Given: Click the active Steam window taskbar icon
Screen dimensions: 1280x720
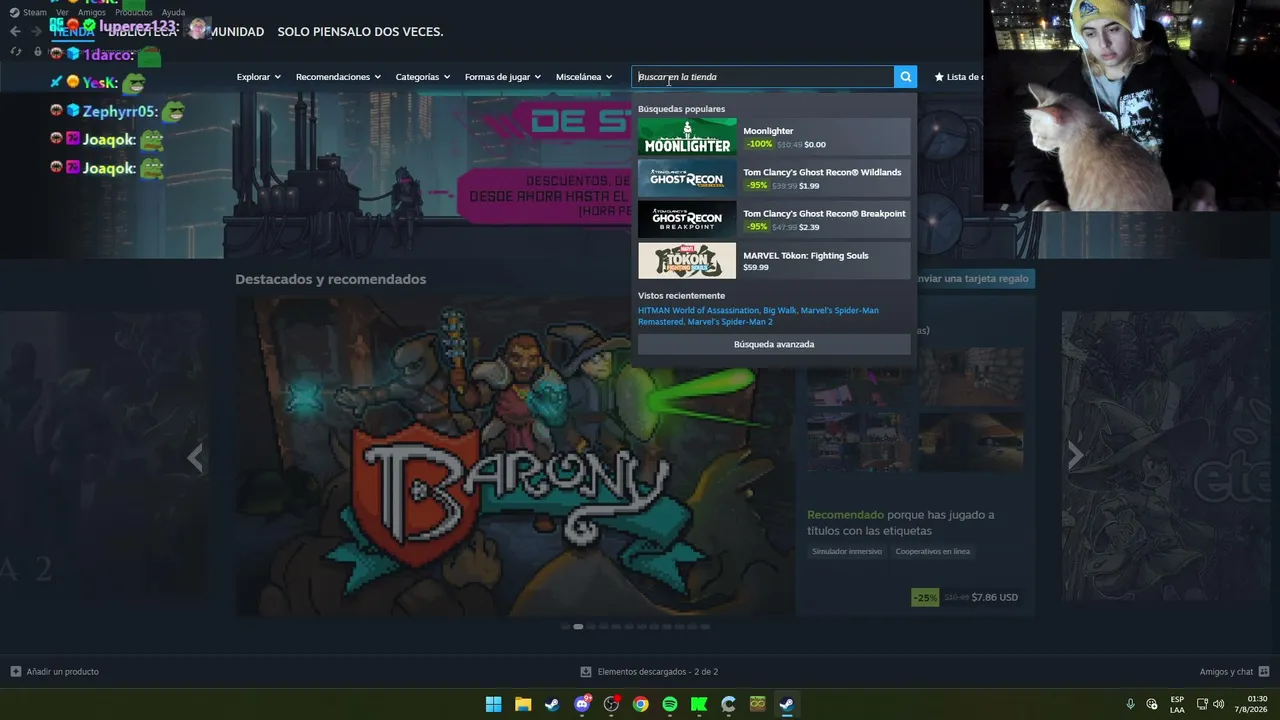Looking at the screenshot, I should (x=787, y=704).
